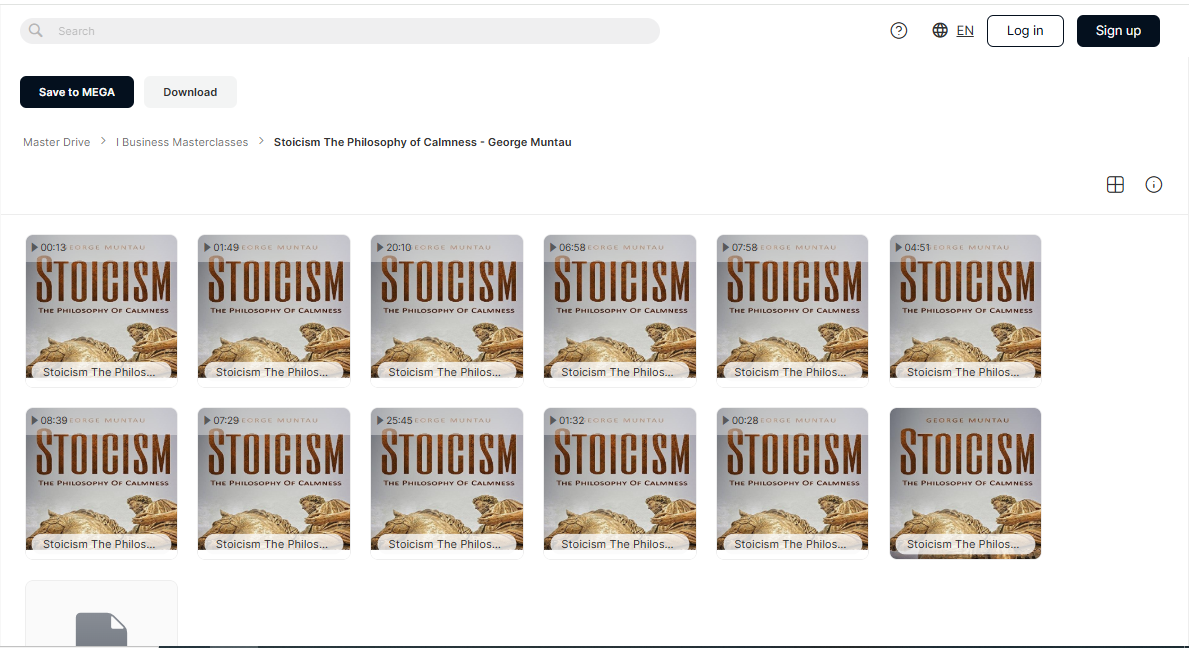Viewport: 1189px width, 648px height.
Task: Click the search magnifier icon
Action: click(x=35, y=30)
